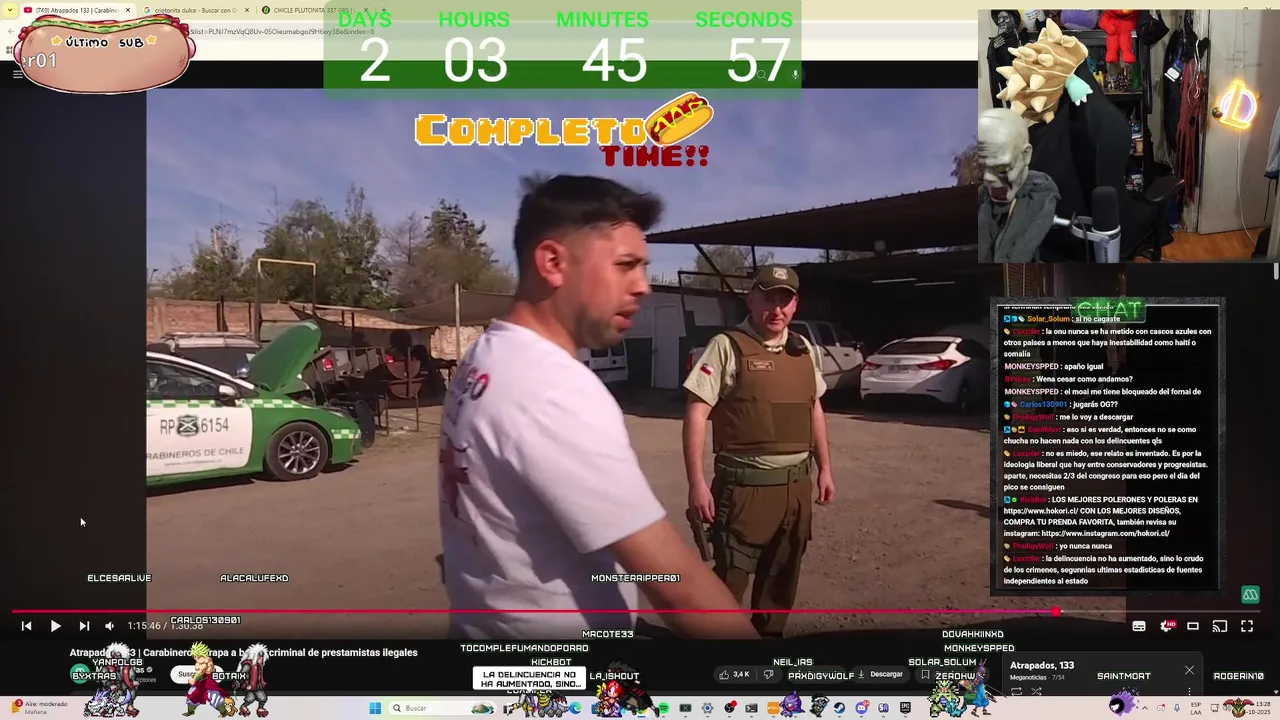The height and width of the screenshot is (720, 1280).
Task: Go to the previous video in playlist
Action: [x=26, y=626]
